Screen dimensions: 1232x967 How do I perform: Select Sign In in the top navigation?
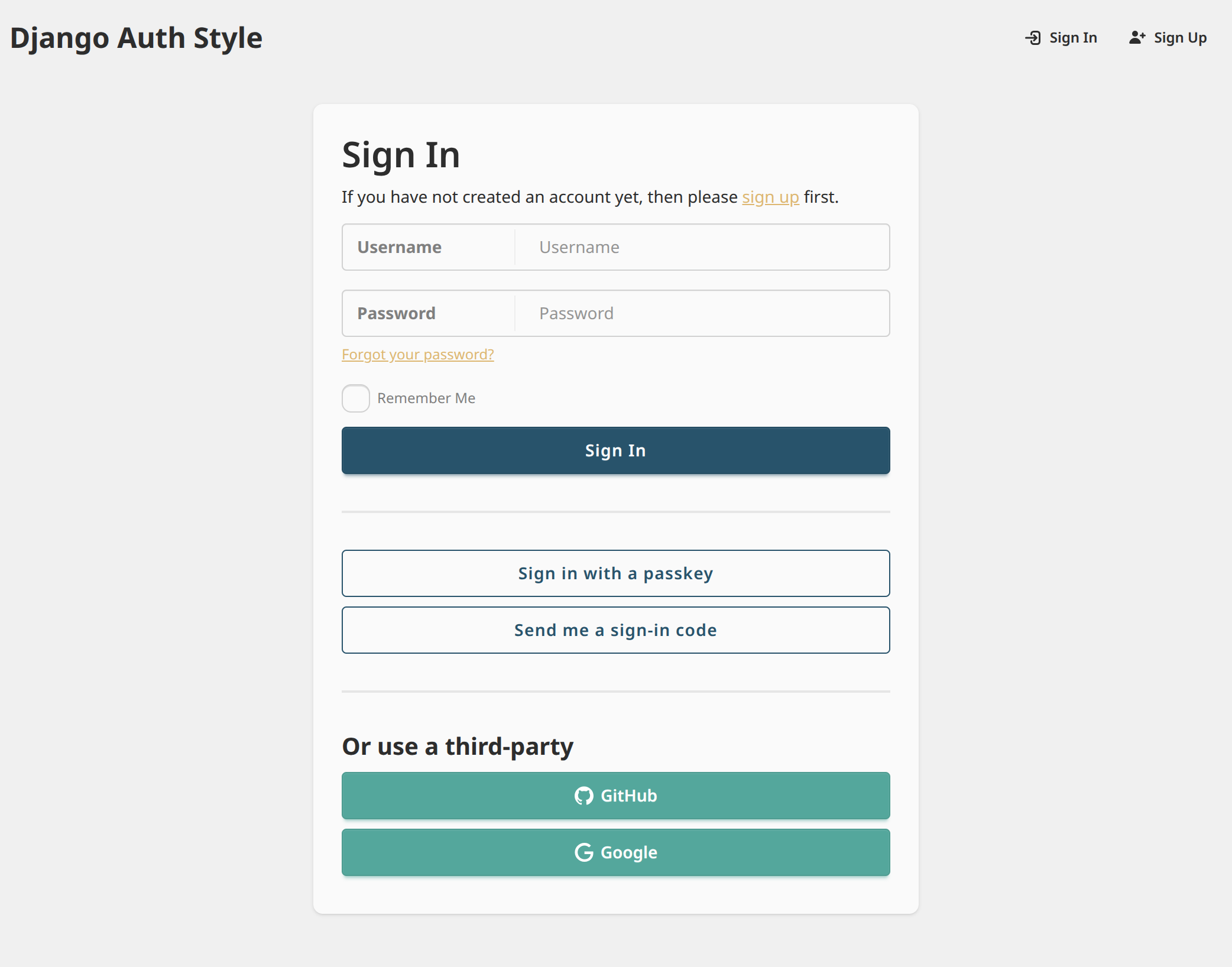coord(1072,37)
